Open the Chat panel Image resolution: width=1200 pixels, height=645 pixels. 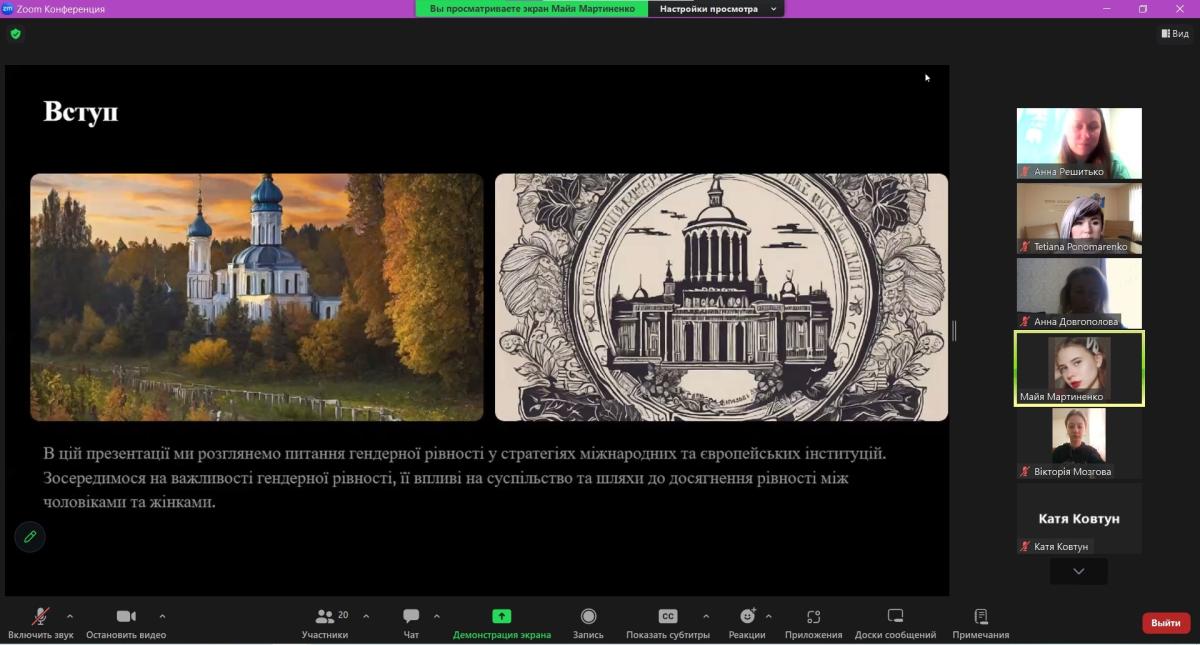click(x=411, y=617)
